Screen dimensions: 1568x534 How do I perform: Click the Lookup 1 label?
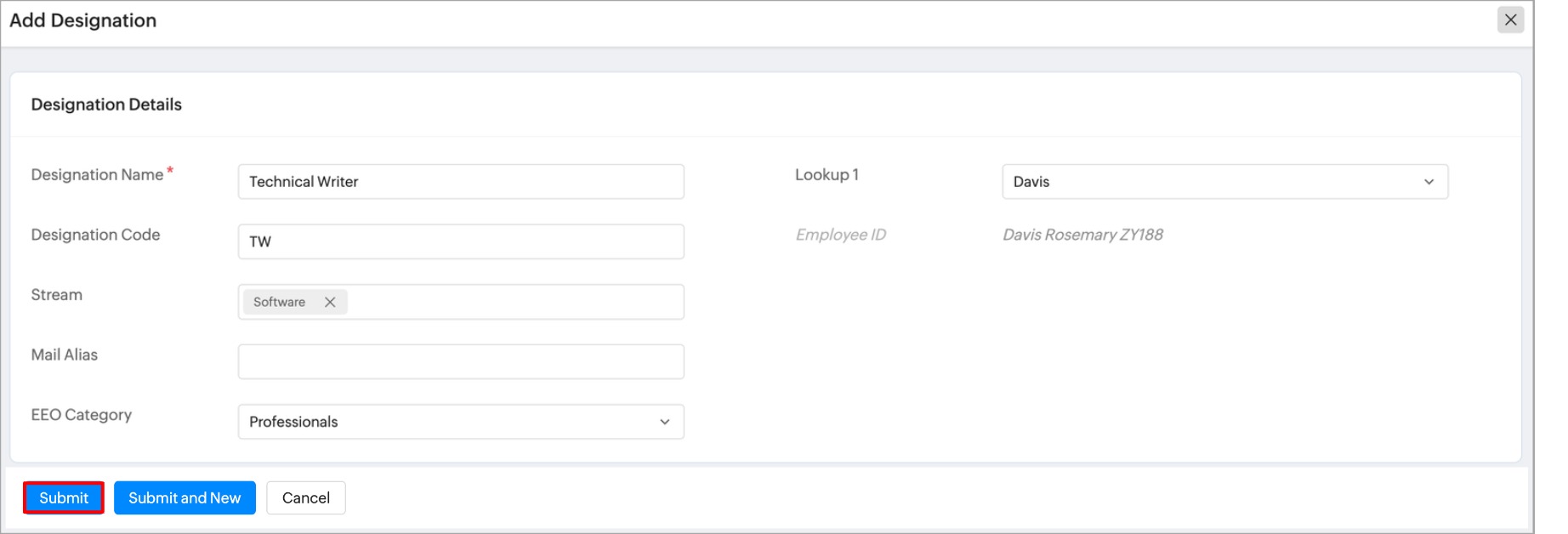(x=827, y=174)
